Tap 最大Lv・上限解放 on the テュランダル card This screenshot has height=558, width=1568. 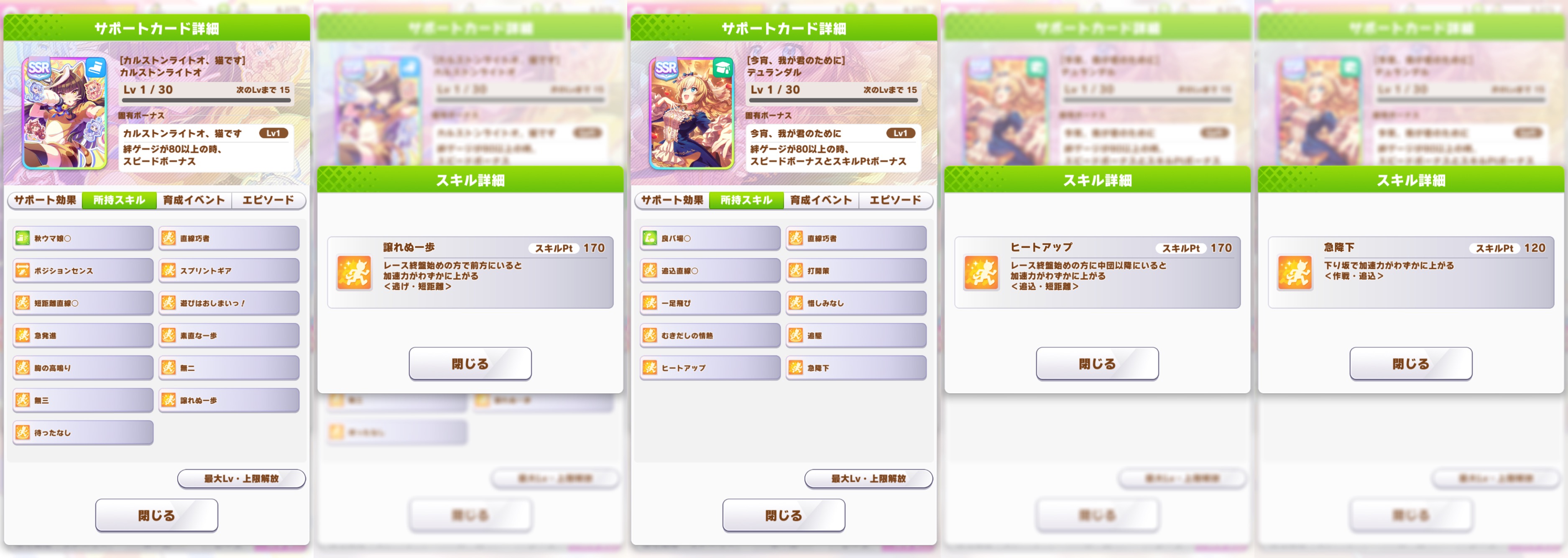click(x=868, y=479)
